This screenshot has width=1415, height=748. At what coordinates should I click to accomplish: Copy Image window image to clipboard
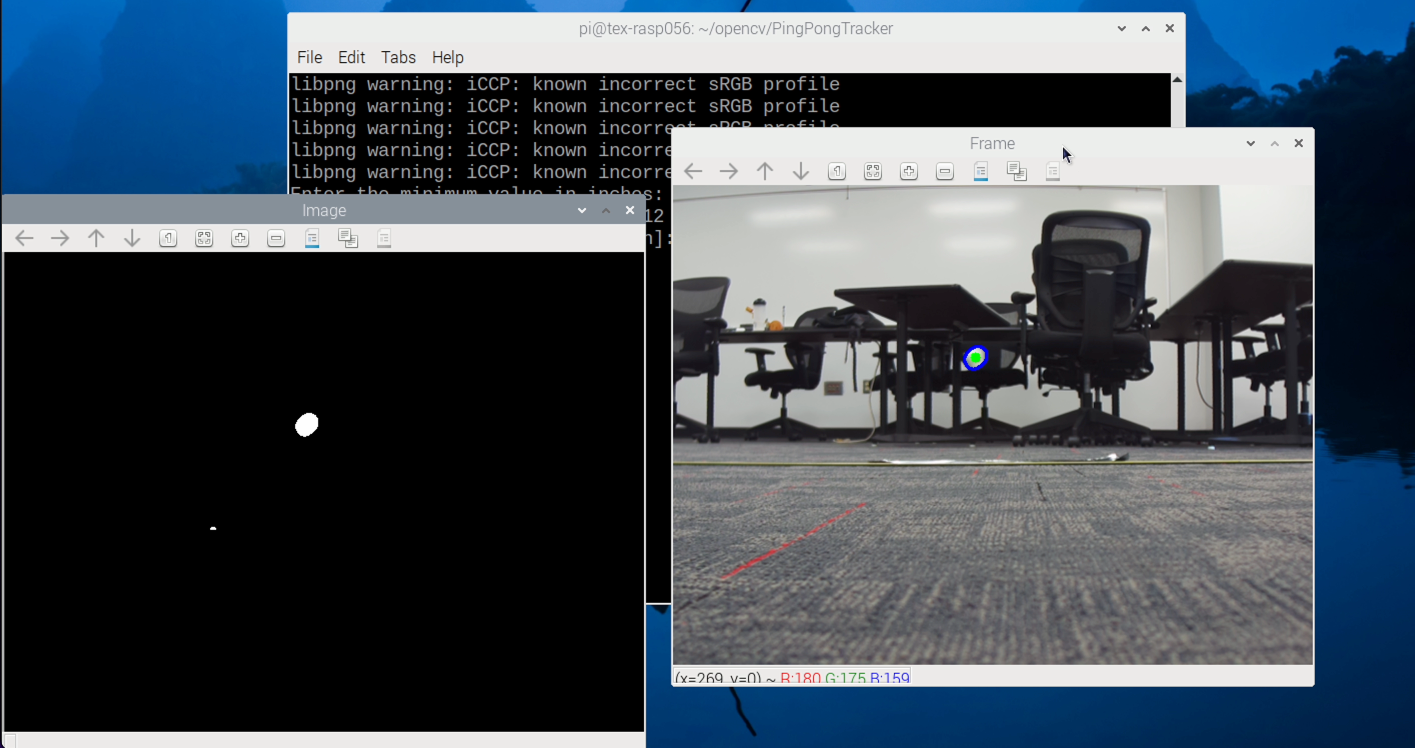[348, 238]
